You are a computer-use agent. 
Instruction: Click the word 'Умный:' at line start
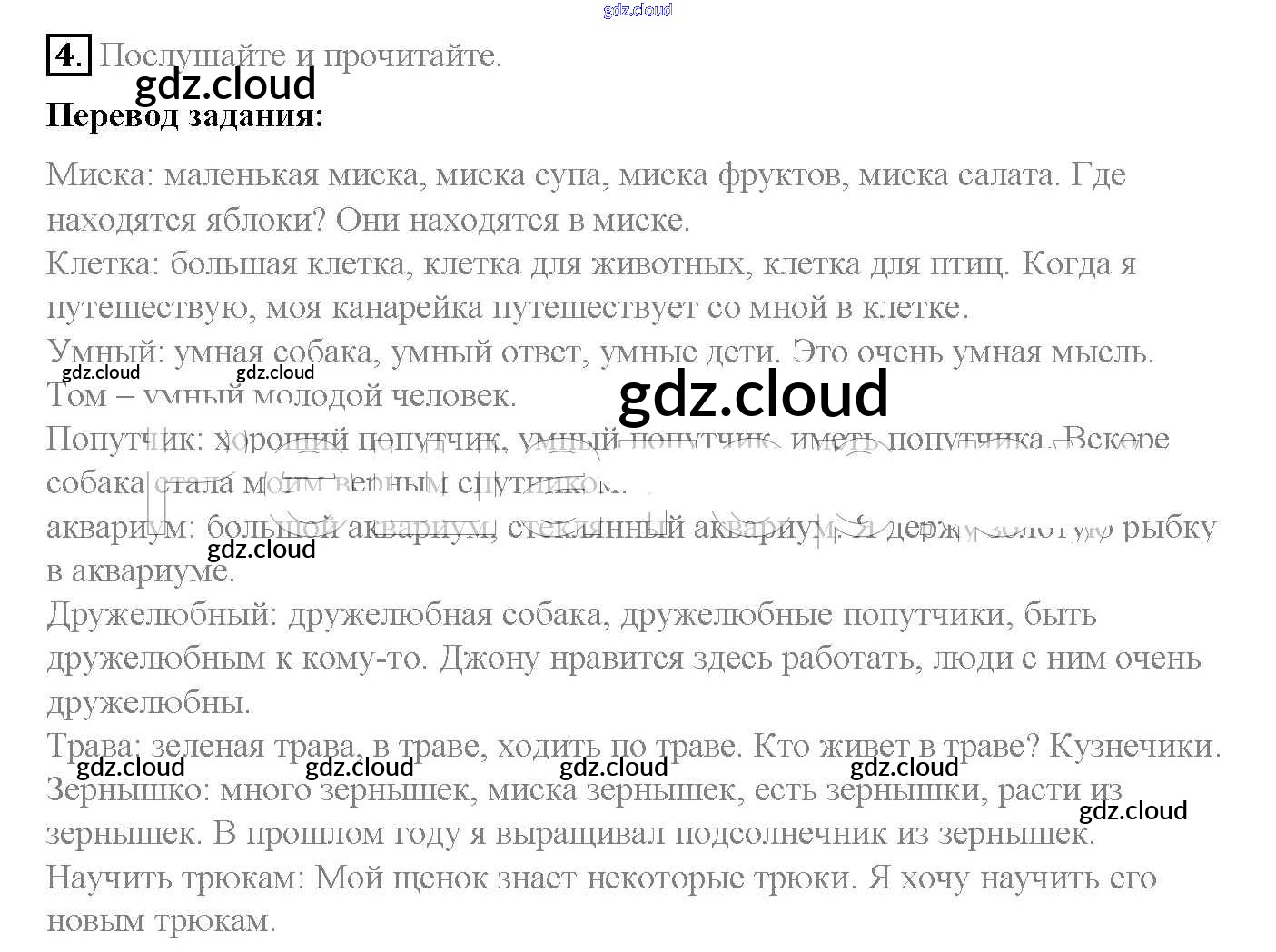(x=105, y=351)
